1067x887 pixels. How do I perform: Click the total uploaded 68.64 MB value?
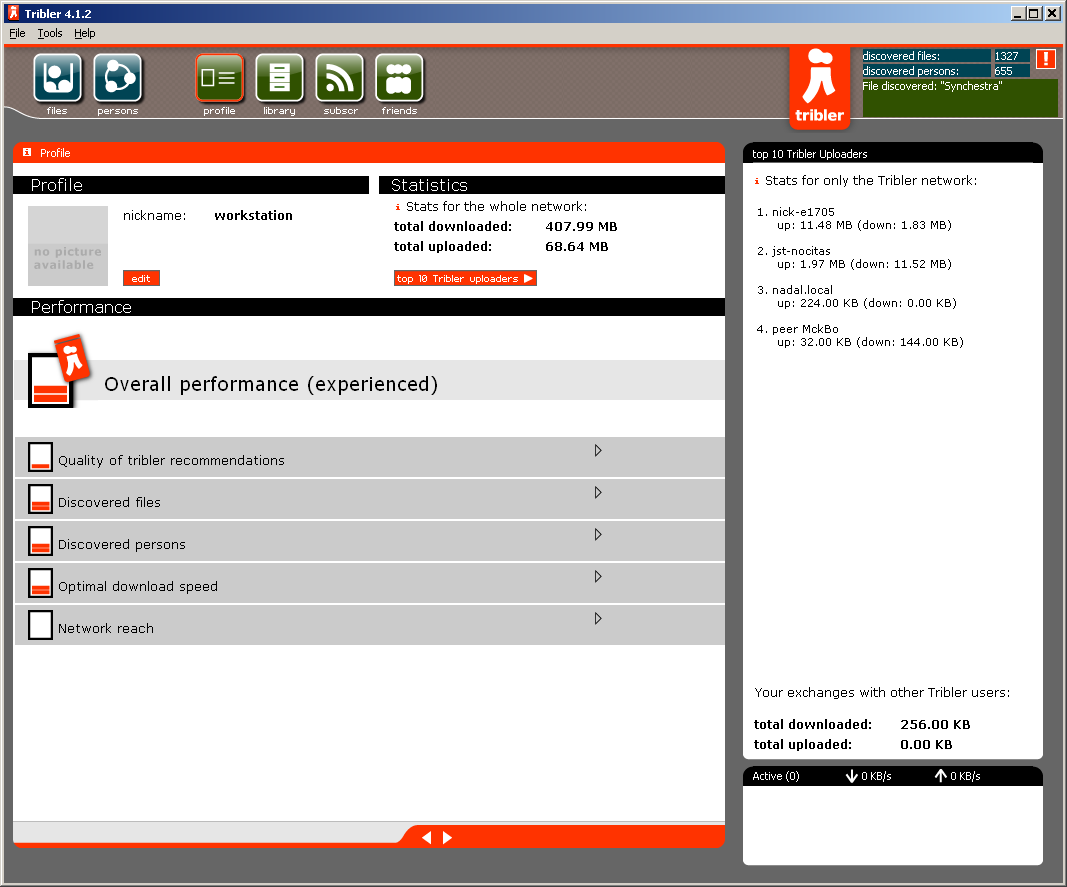pos(576,246)
